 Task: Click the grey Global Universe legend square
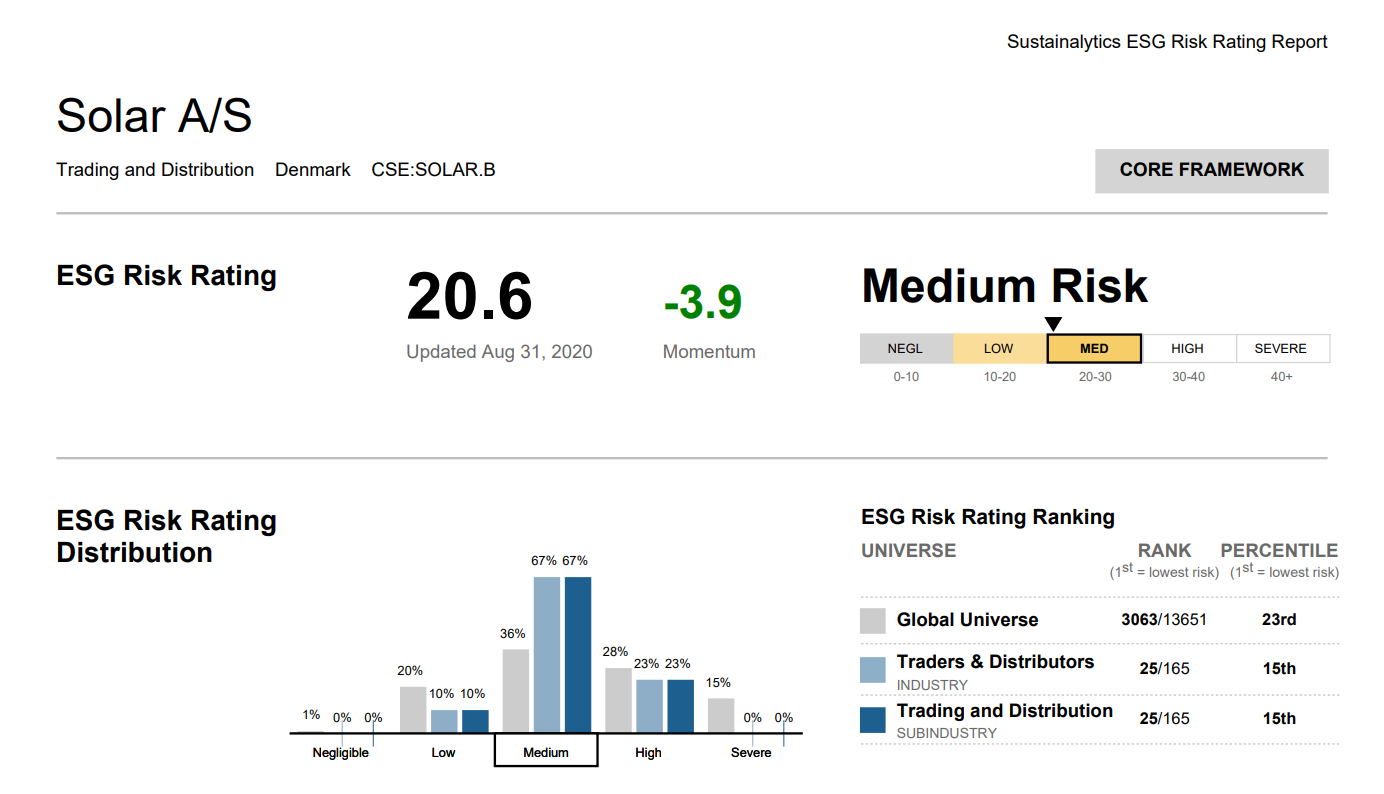point(873,620)
